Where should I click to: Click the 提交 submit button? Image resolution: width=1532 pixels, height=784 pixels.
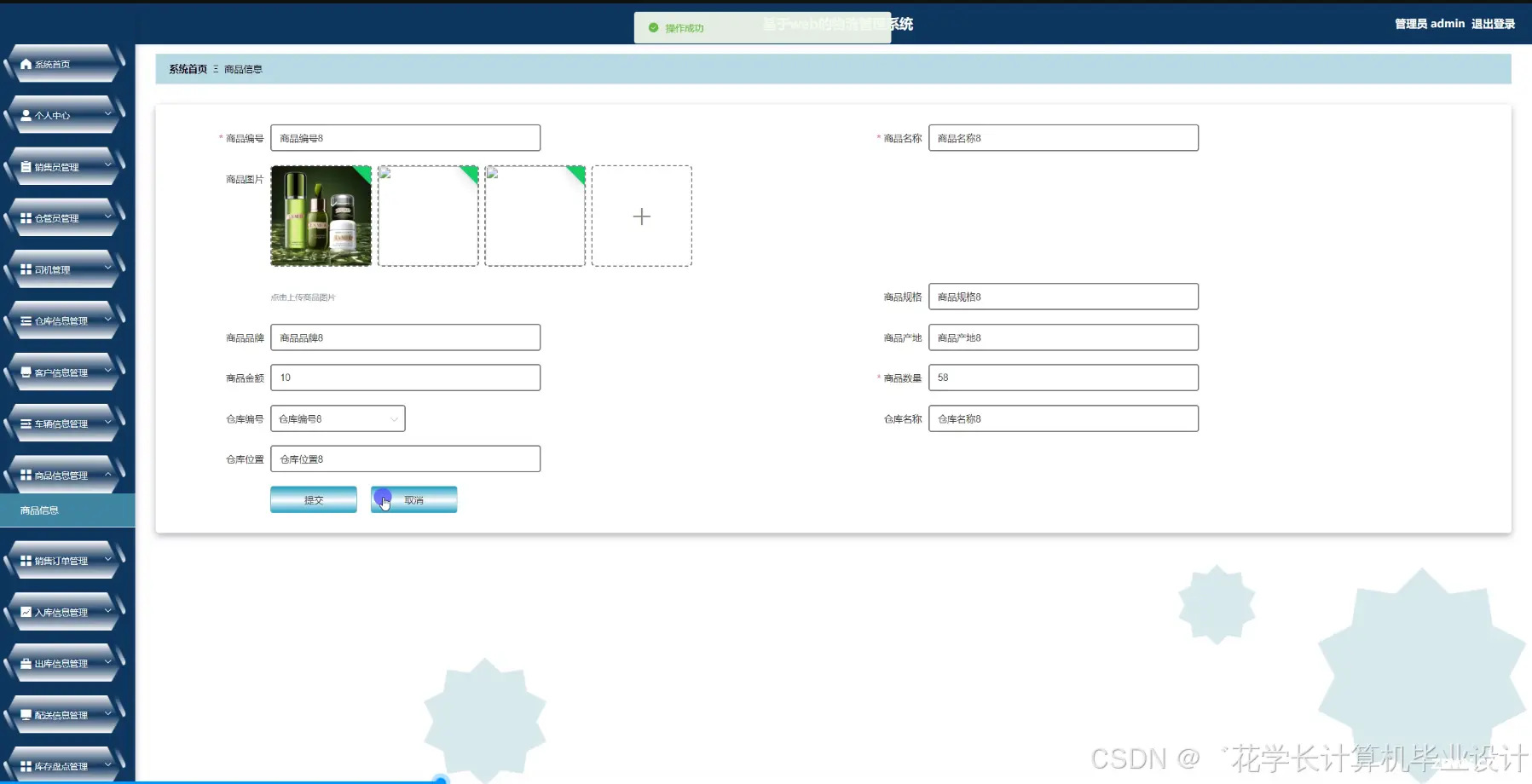314,499
